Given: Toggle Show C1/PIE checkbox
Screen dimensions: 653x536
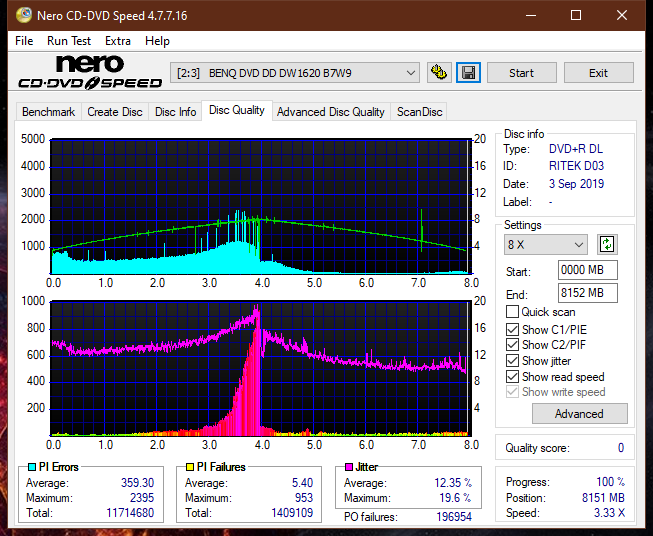Looking at the screenshot, I should 512,330.
